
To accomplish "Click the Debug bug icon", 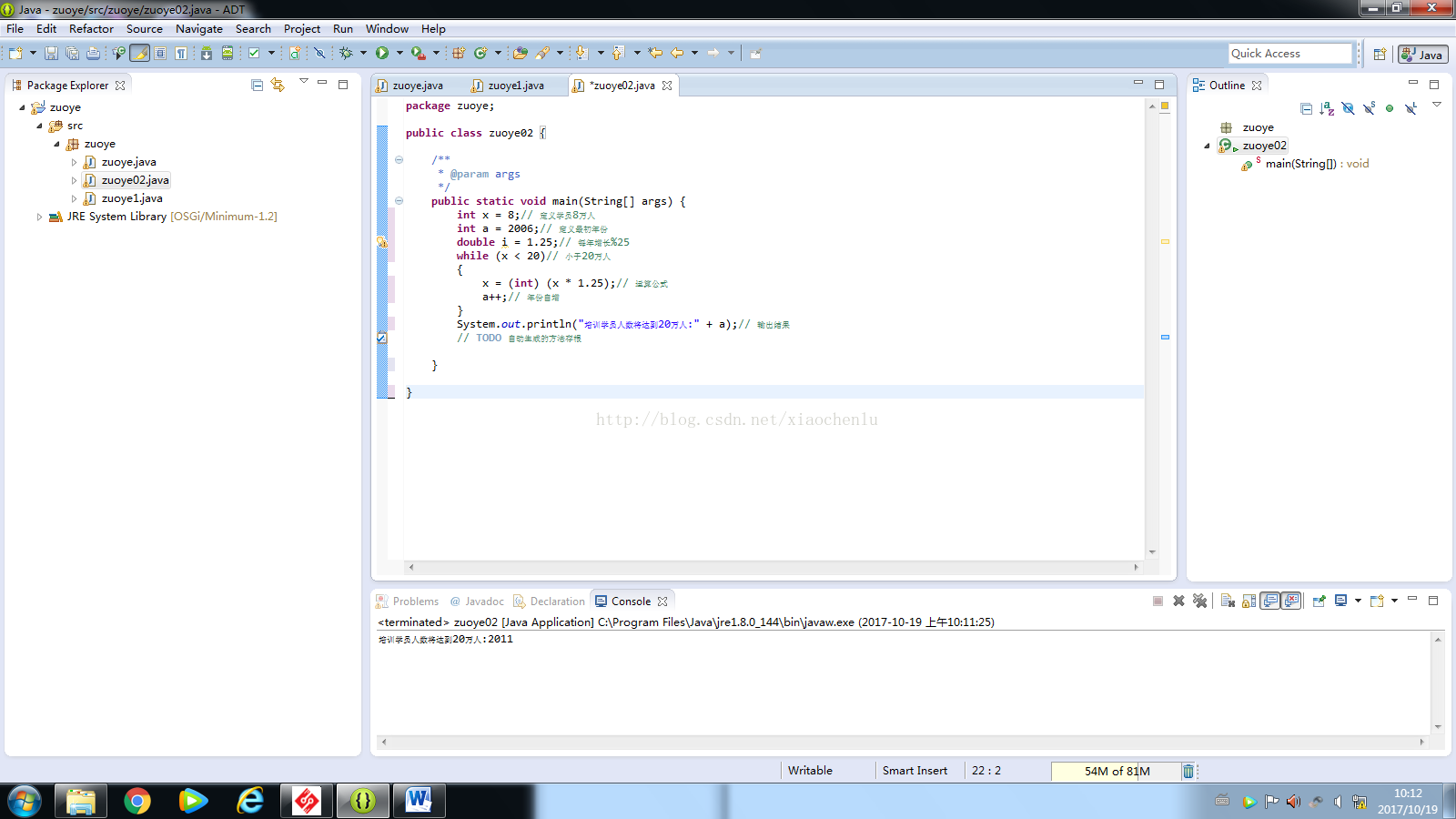I will [346, 53].
